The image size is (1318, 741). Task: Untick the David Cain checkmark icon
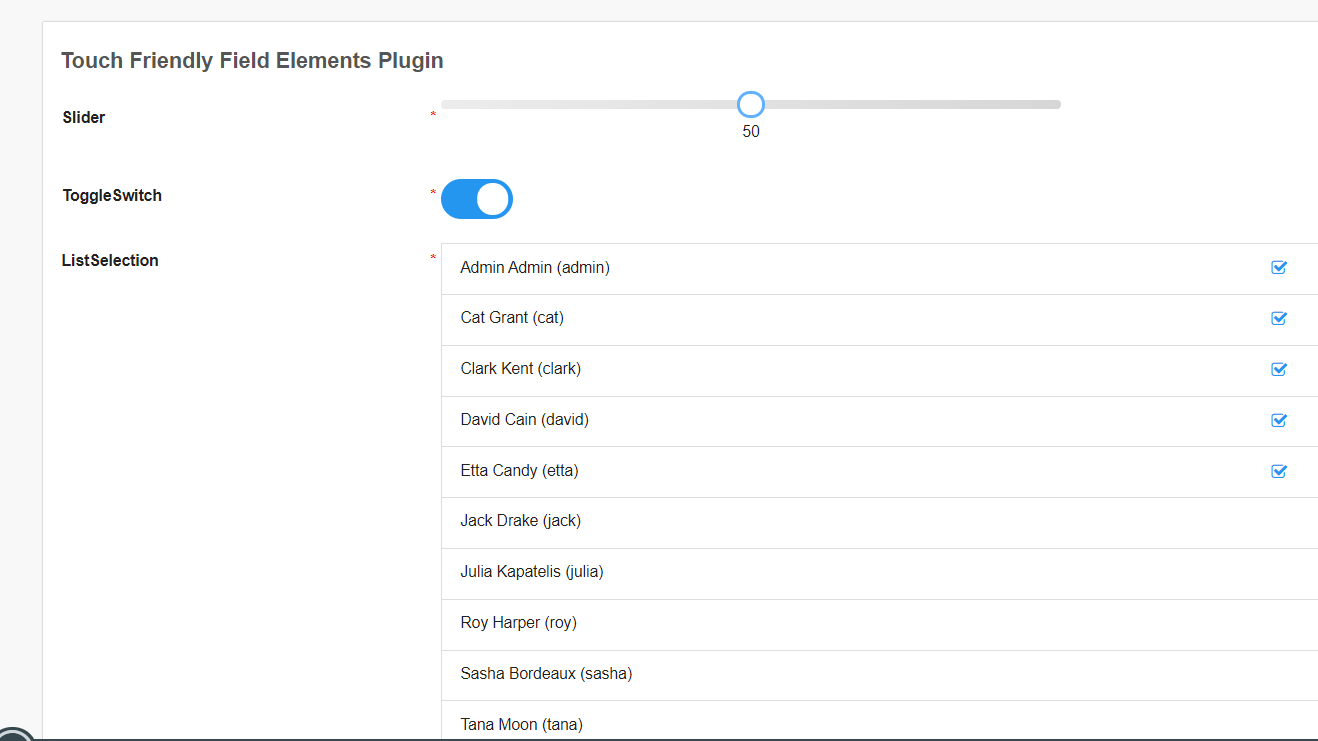click(1278, 420)
